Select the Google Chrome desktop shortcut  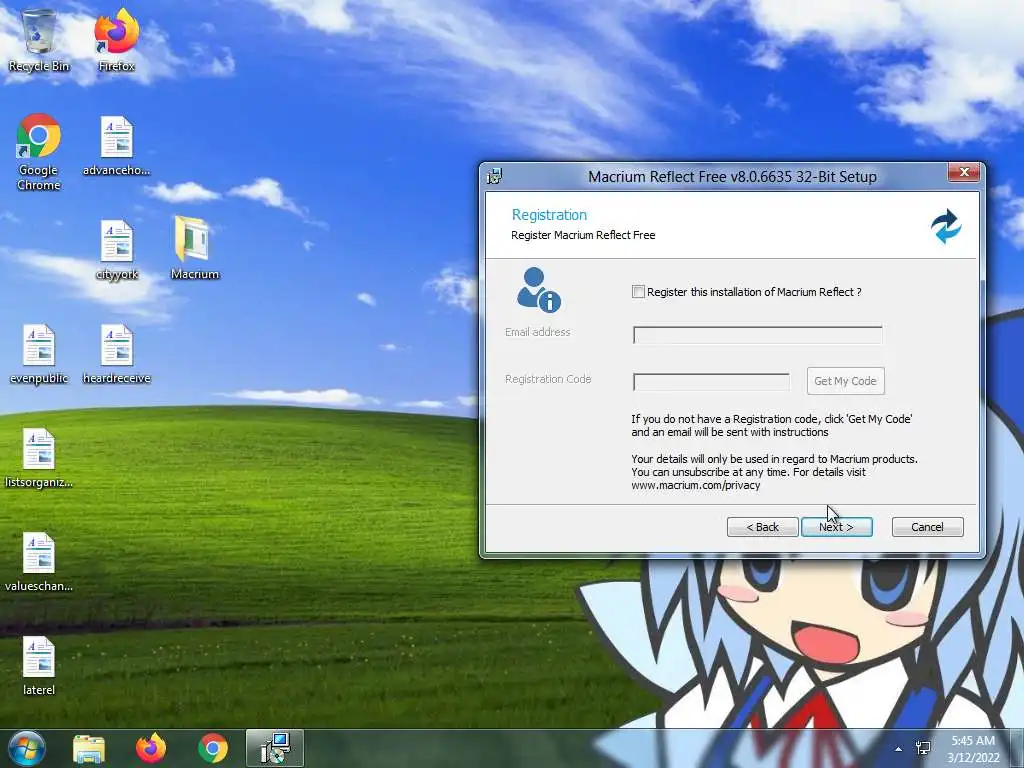[39, 152]
